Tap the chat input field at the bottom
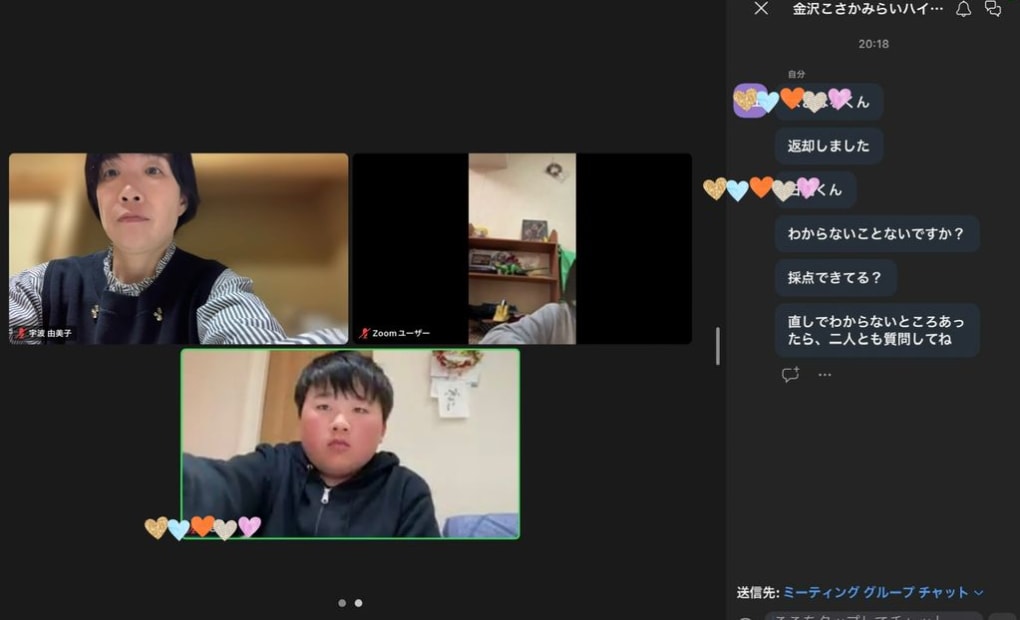The image size is (1020, 620). tap(880, 615)
